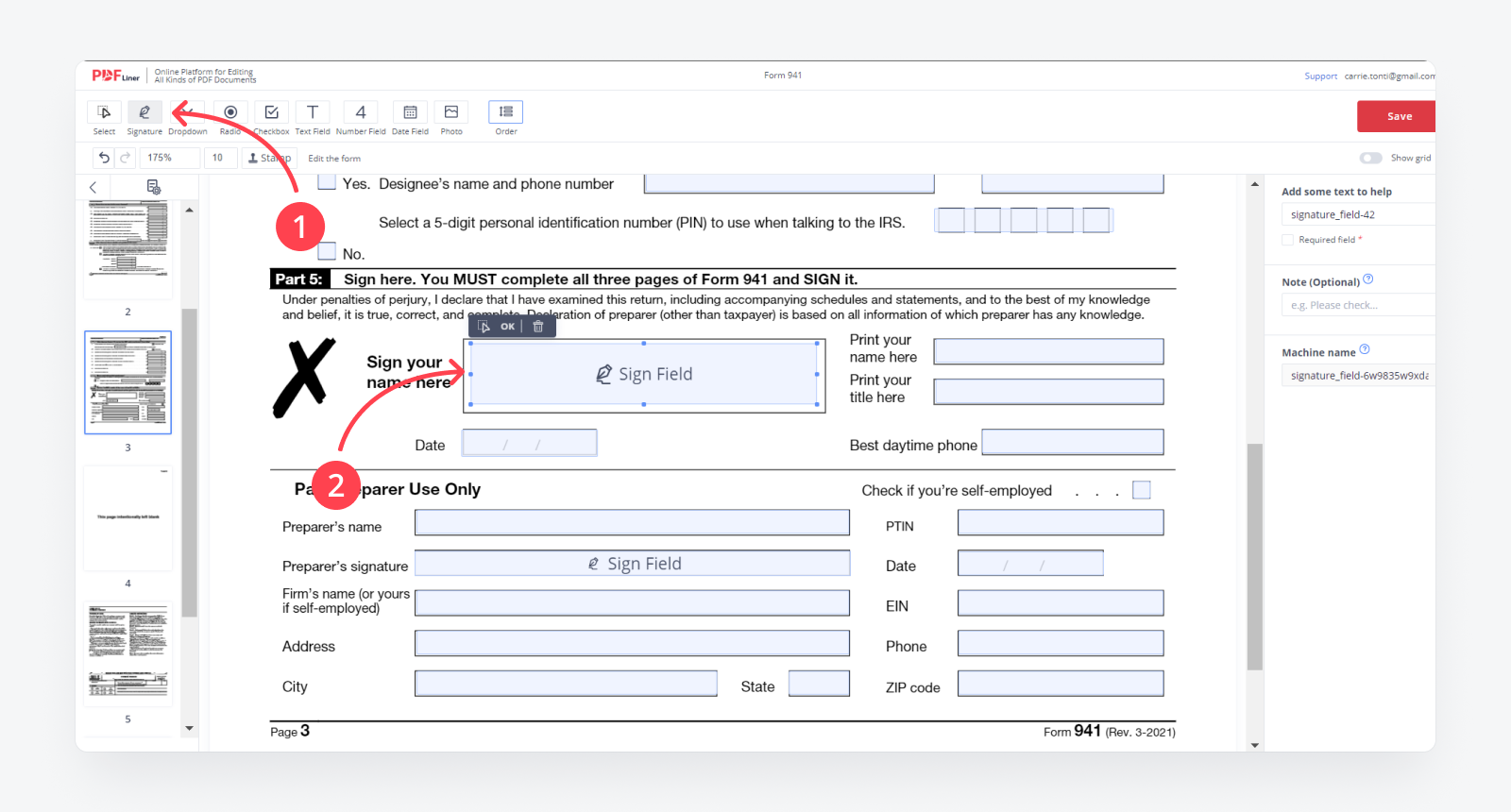Open the page 5 thumbnail
The width and height of the screenshot is (1511, 812).
click(128, 653)
